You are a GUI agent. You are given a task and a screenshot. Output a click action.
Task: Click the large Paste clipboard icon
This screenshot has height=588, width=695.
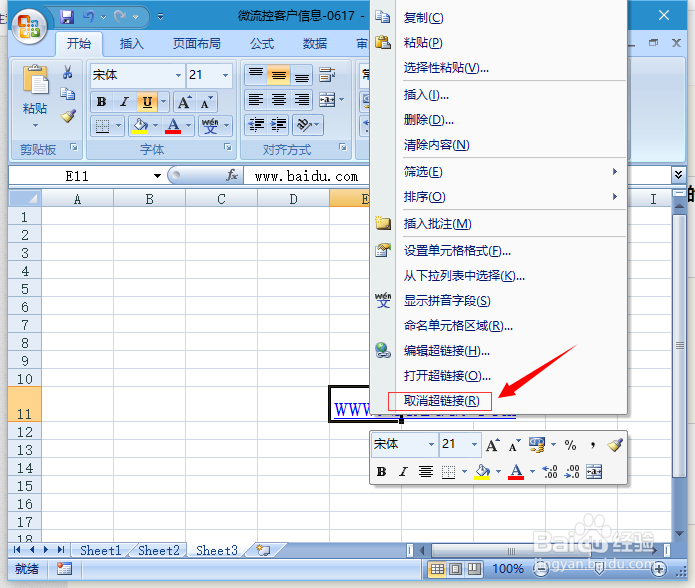tap(35, 80)
